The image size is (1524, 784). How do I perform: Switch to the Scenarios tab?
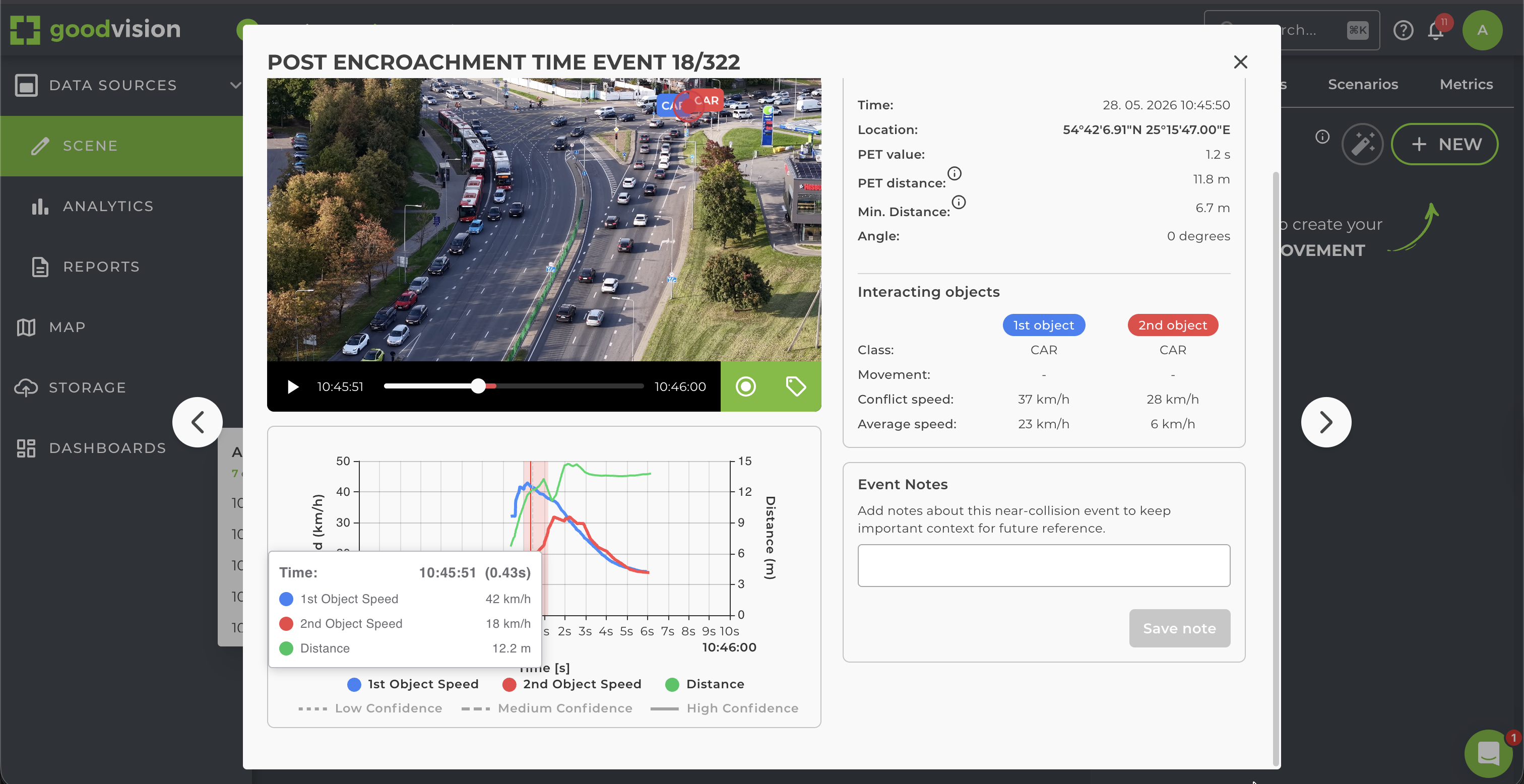(1363, 85)
